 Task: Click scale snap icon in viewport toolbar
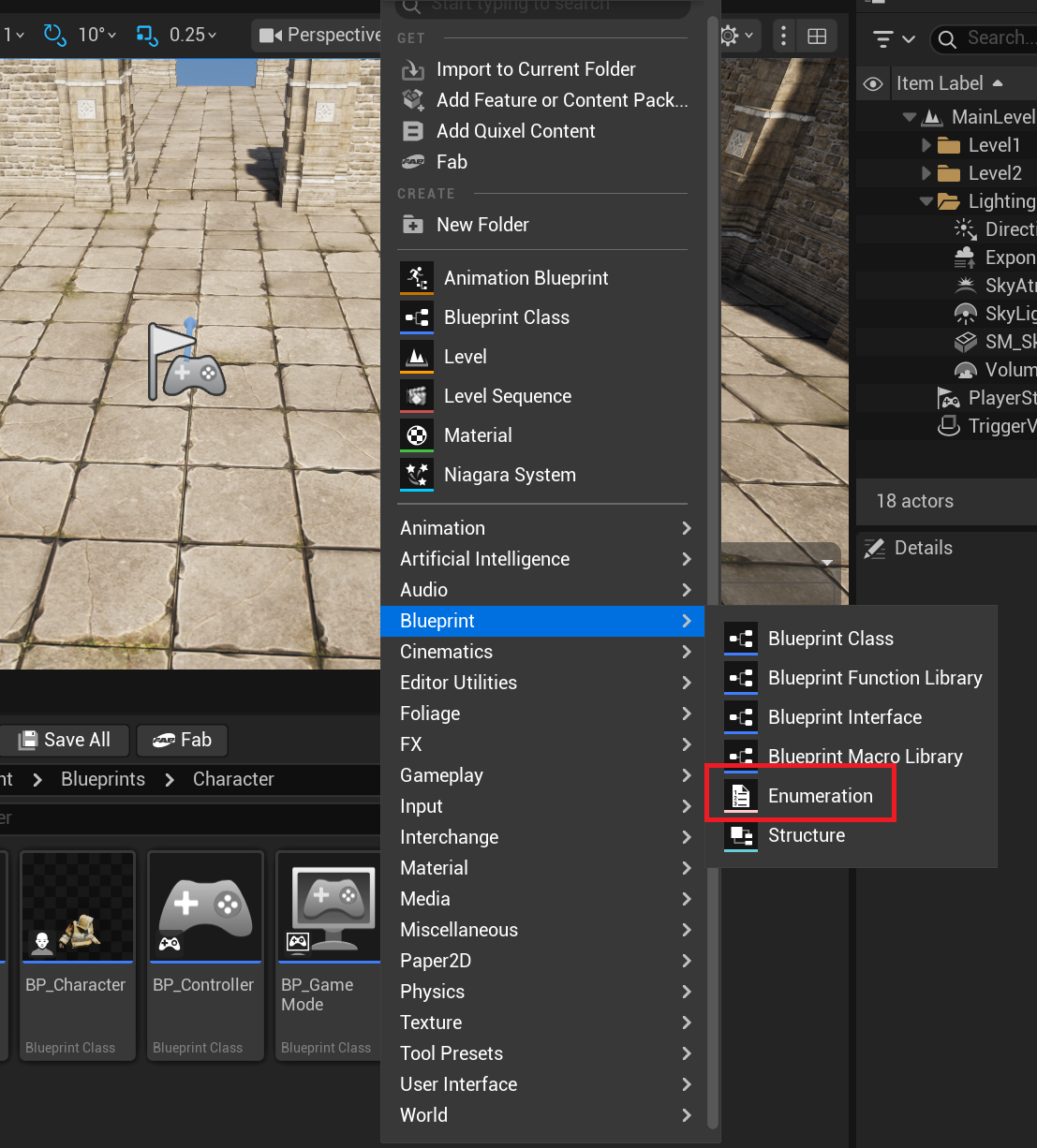[147, 35]
